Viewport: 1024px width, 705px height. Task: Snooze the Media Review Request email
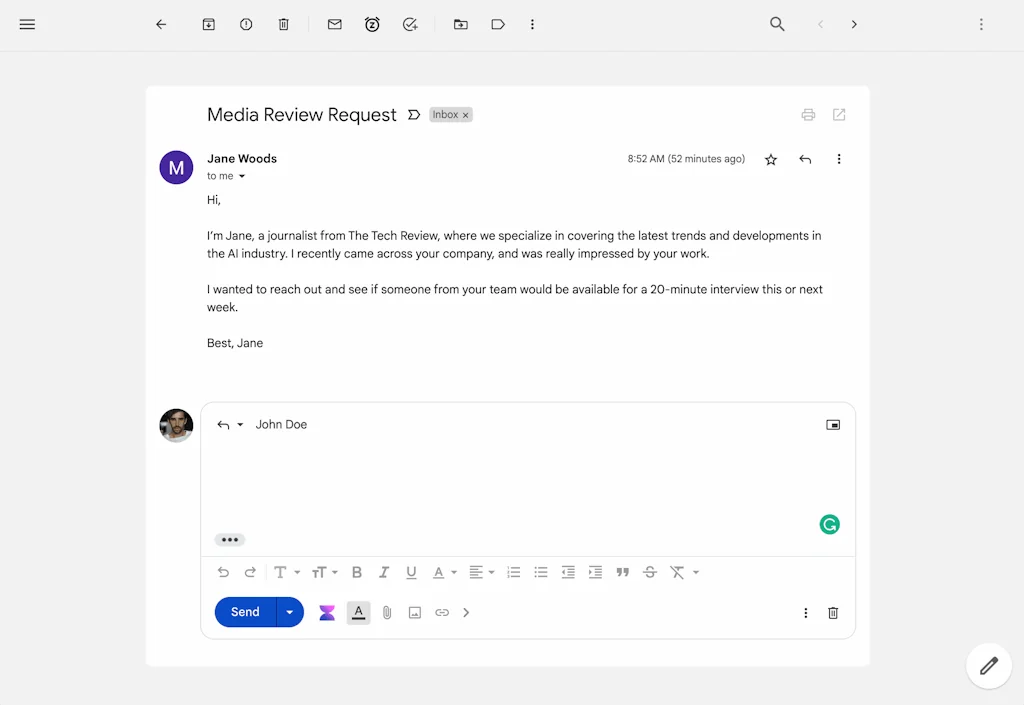tap(372, 24)
